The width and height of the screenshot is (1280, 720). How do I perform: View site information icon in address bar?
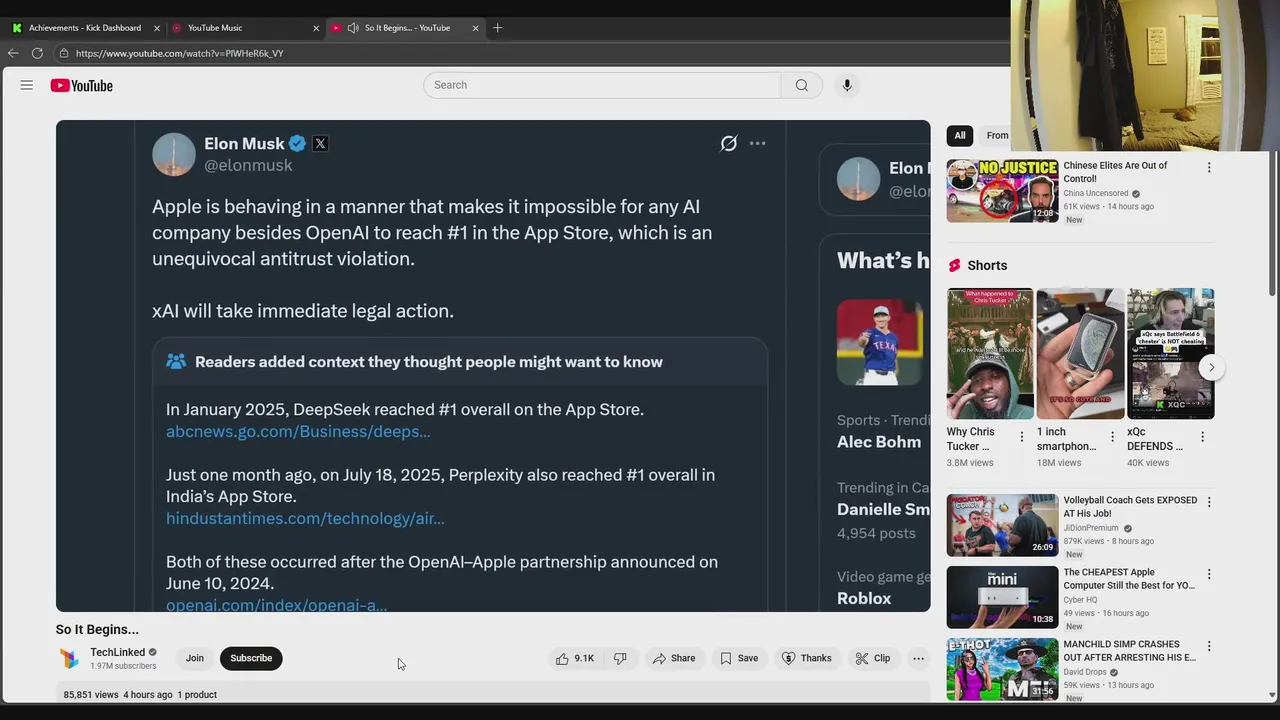(64, 53)
